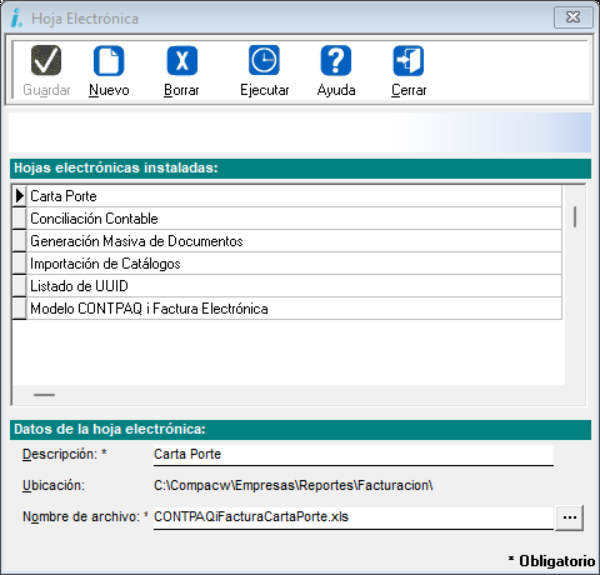
Task: Focus the Nombre de archivo field
Action: point(352,517)
